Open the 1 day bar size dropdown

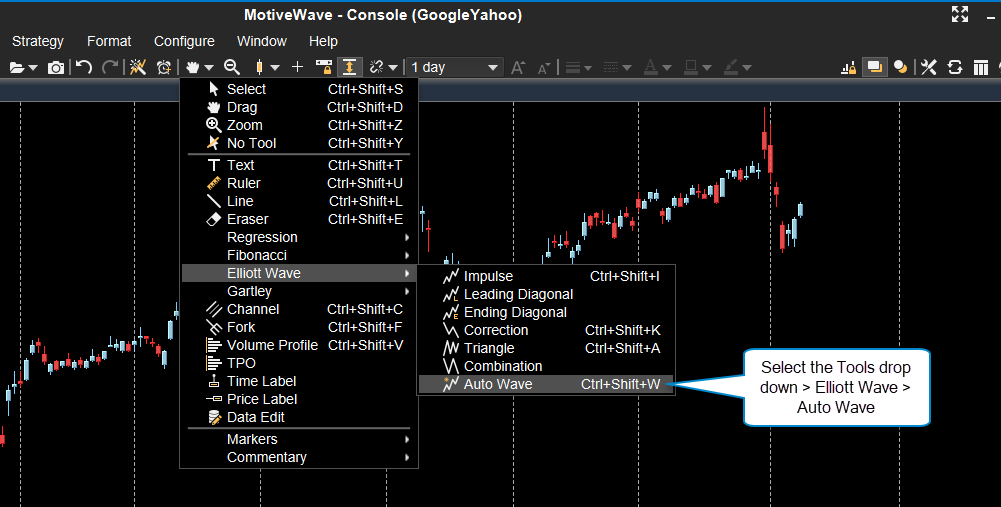454,67
